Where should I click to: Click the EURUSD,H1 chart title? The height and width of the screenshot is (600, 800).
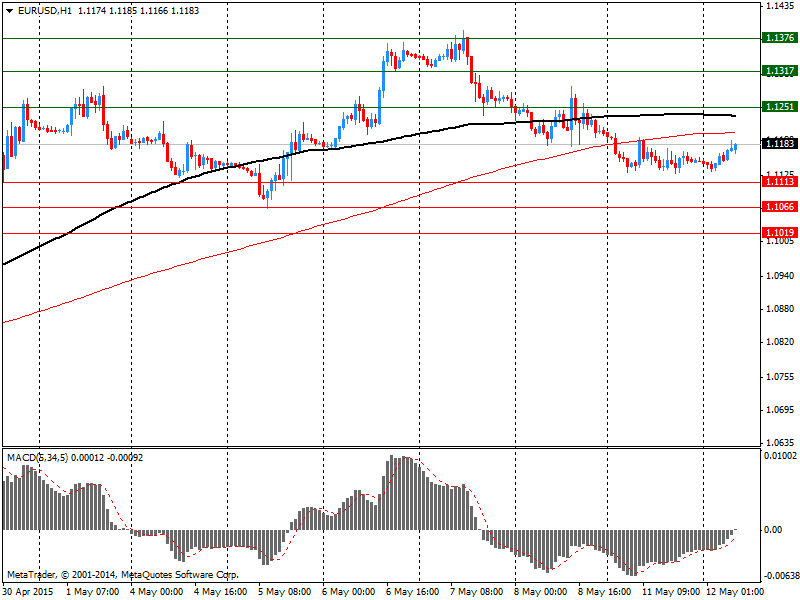(x=45, y=11)
